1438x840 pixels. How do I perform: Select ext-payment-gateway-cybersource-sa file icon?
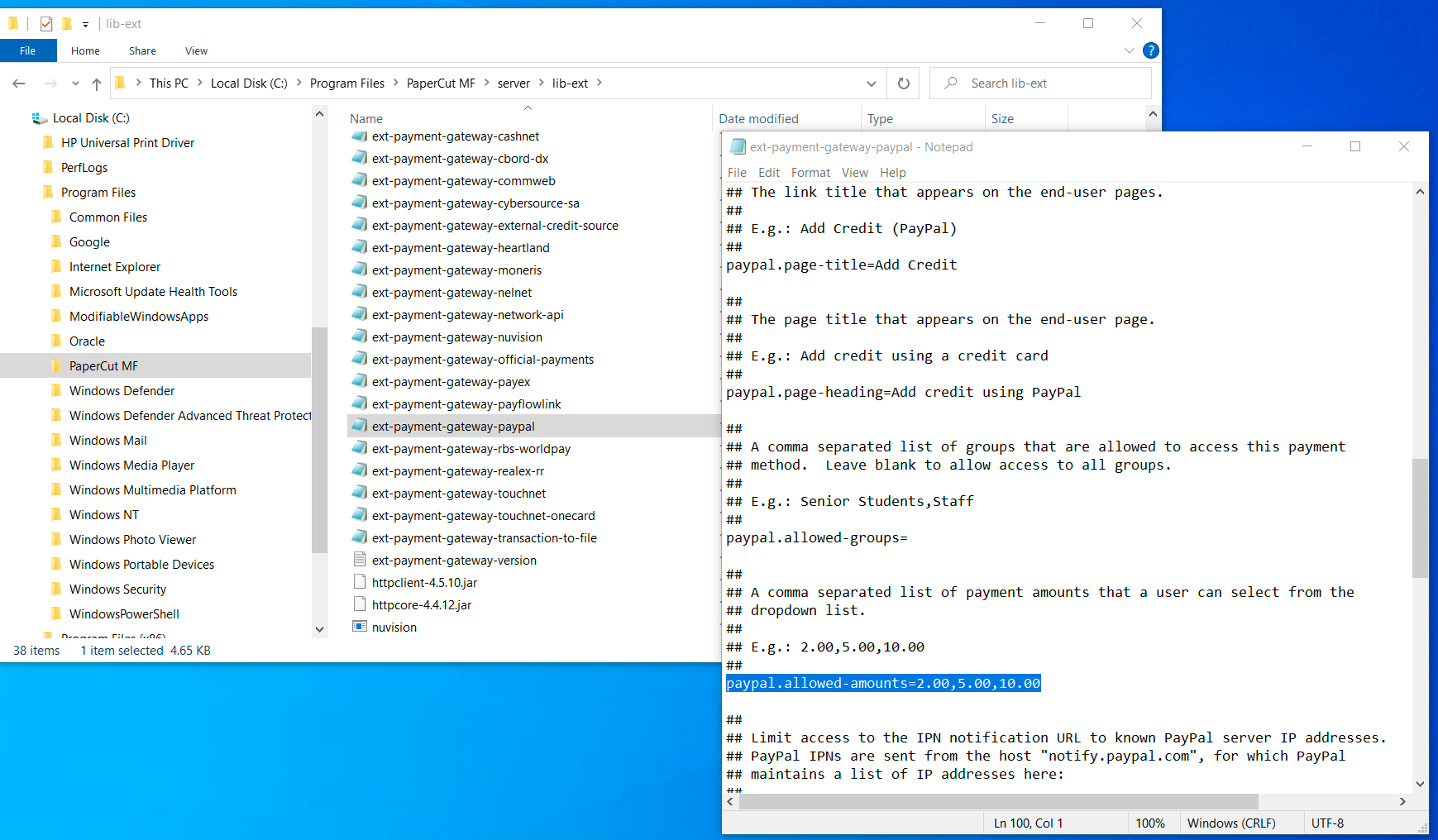[359, 203]
